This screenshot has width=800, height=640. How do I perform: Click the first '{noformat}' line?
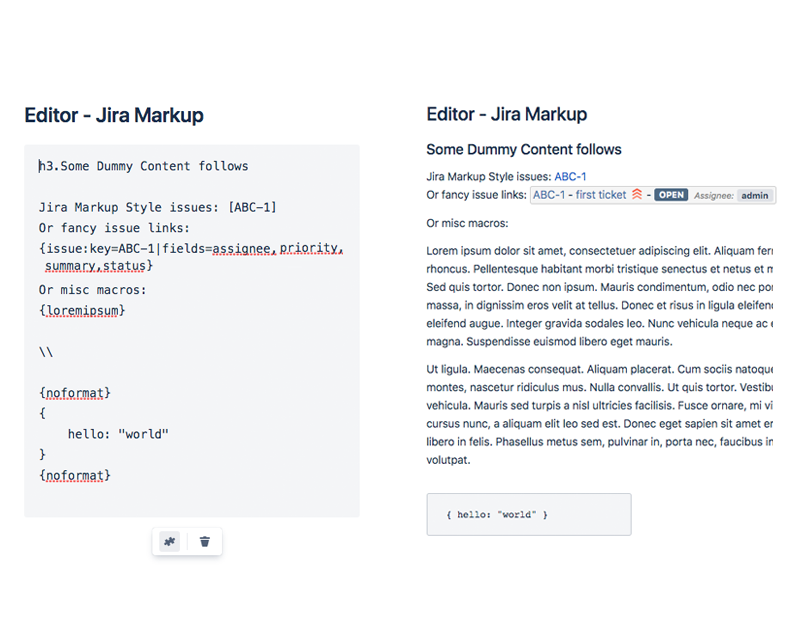75,393
